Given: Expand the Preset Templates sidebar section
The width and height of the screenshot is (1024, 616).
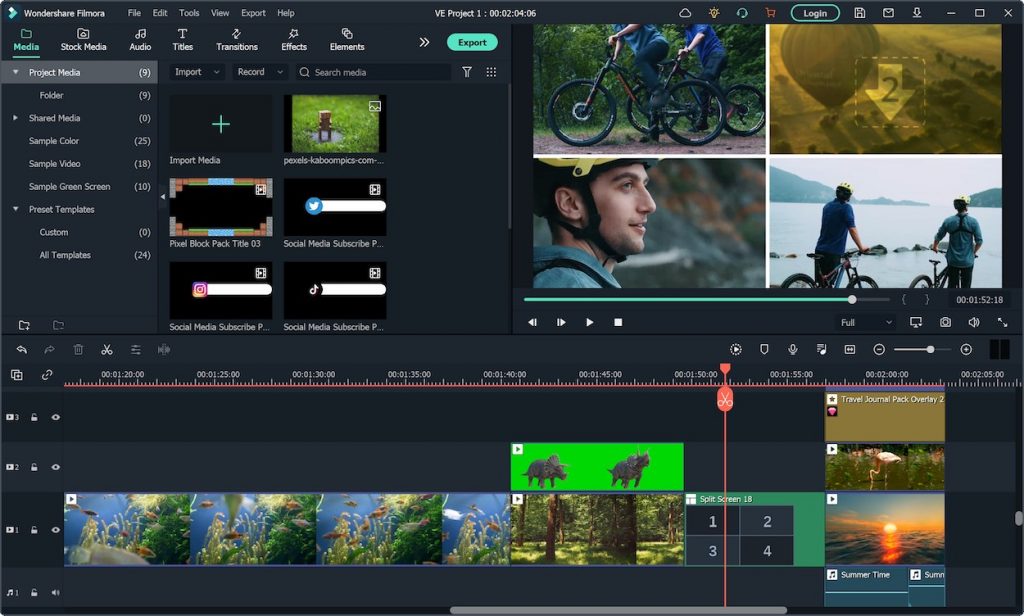Looking at the screenshot, I should (60, 209).
